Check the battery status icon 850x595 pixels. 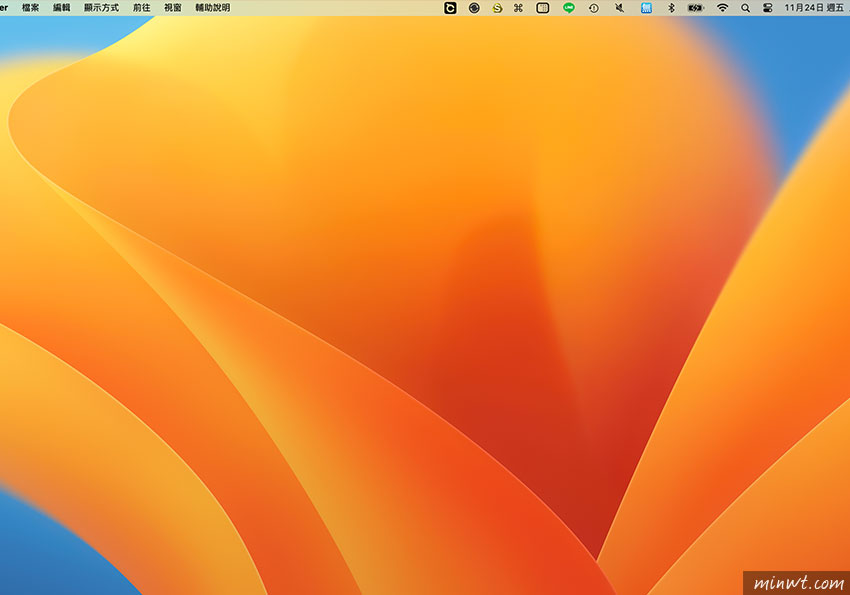pos(693,7)
